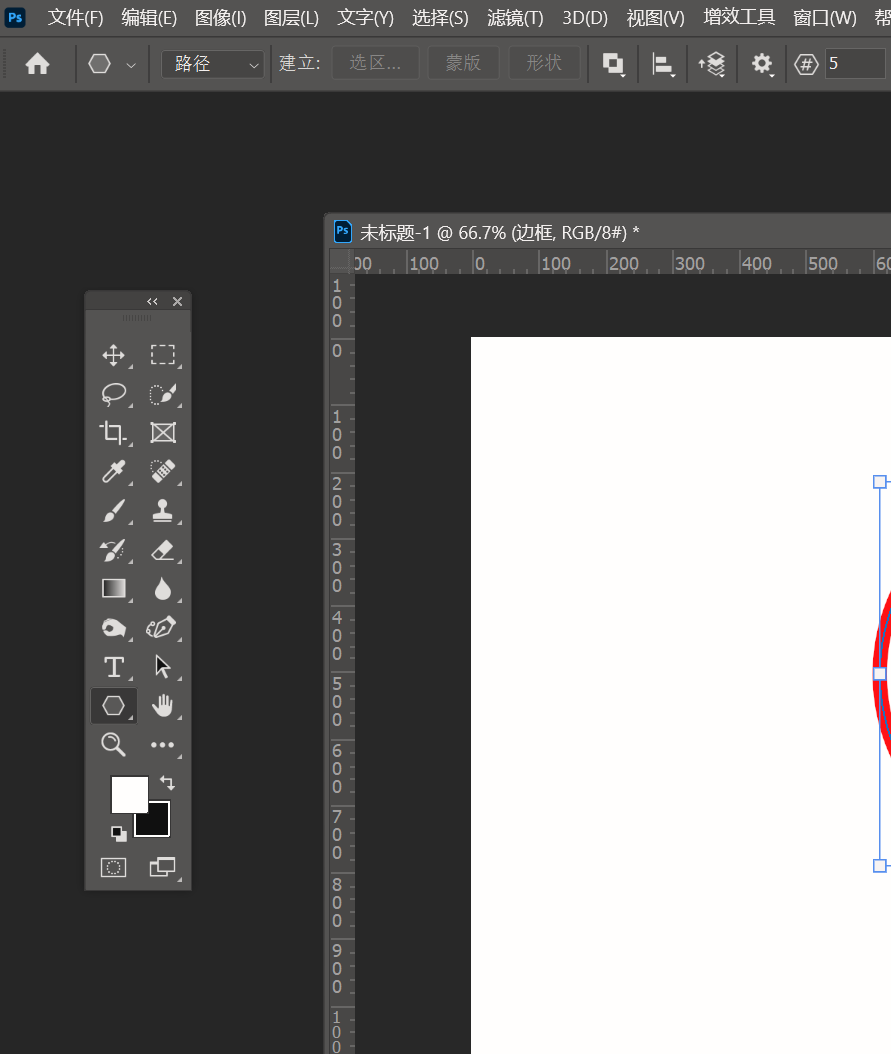Select the Clone Stamp tool
891x1054 pixels.
[x=163, y=511]
